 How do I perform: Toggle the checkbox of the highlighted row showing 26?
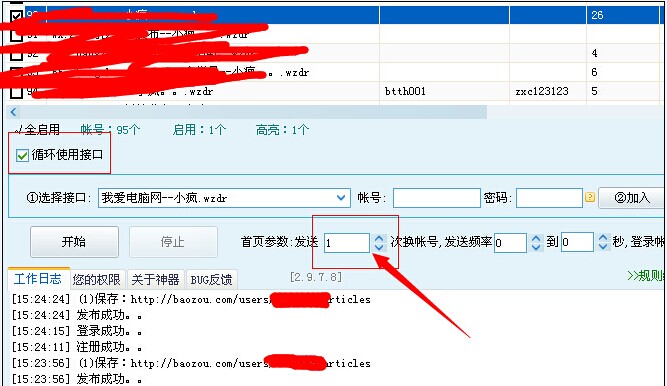pyautogui.click(x=16, y=16)
